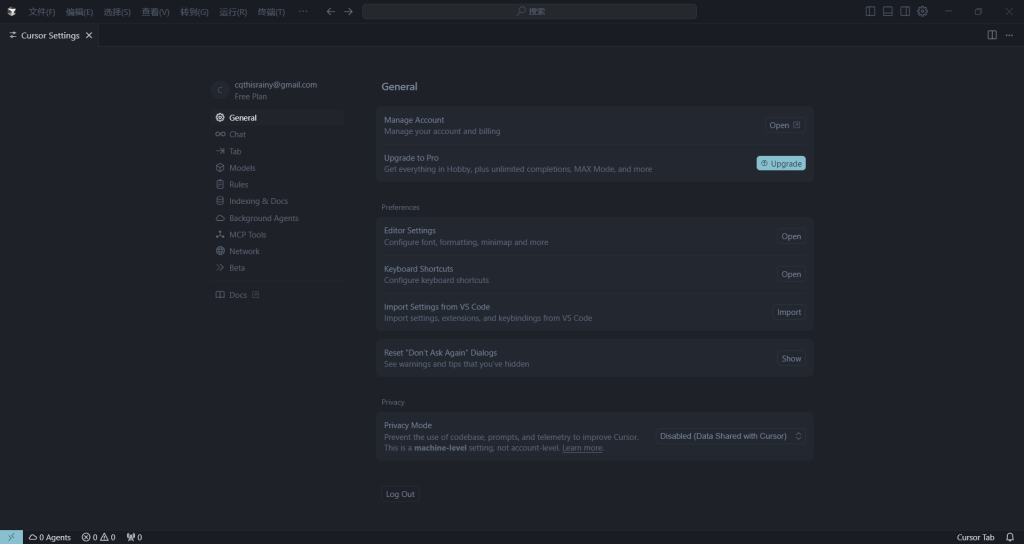
Task: Open problems errors and warnings indicator
Action: tap(98, 537)
